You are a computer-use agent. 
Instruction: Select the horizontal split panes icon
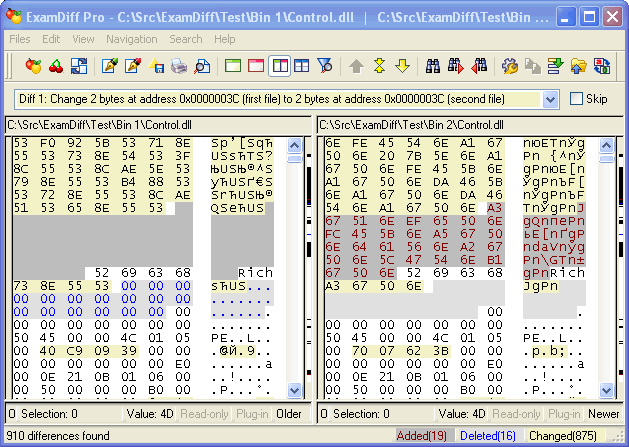(302, 65)
